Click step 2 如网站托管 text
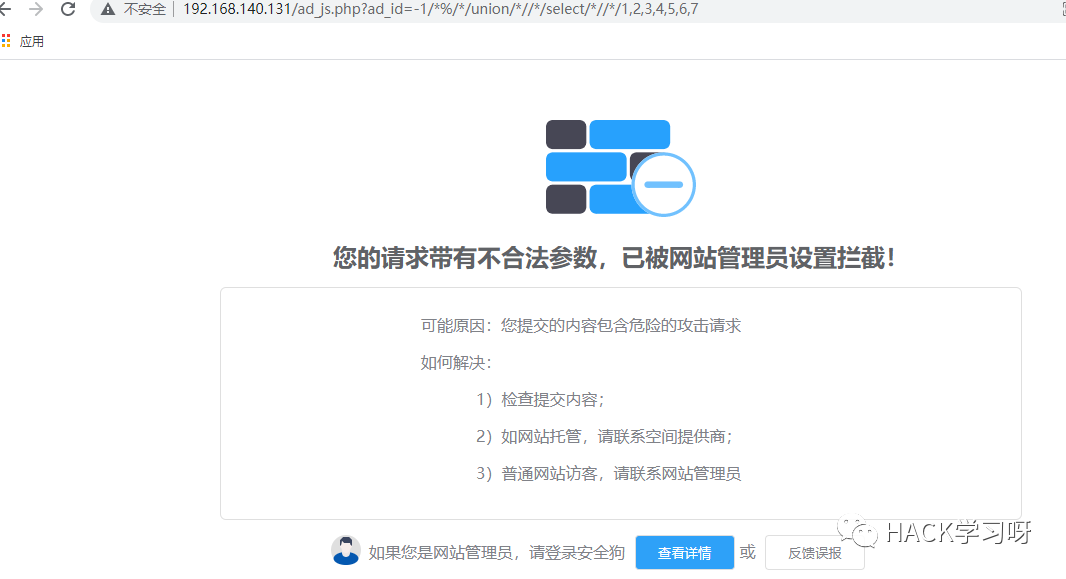 click(x=604, y=436)
